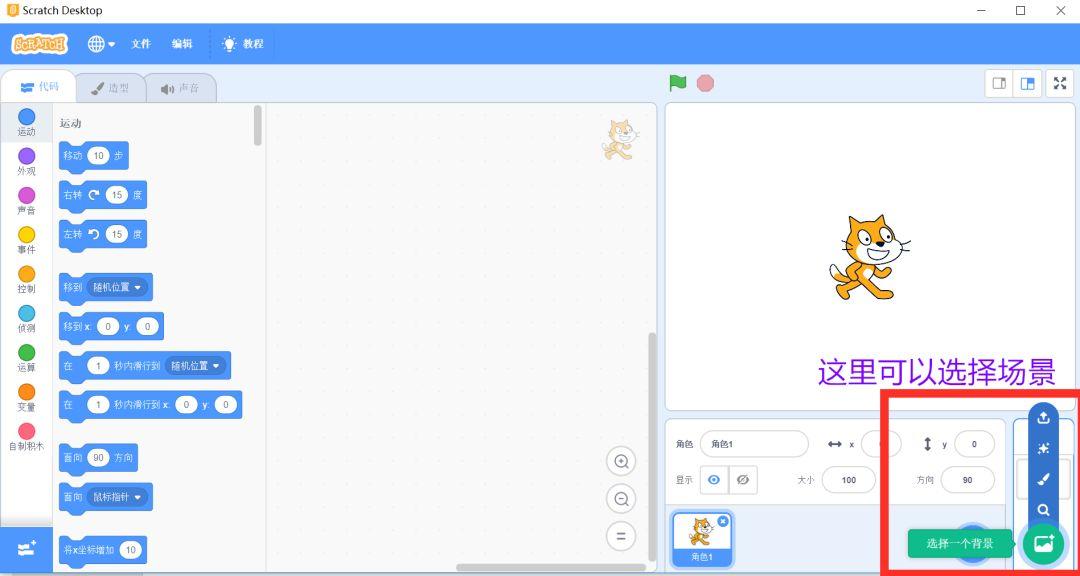Hide the sprite with crossed-eye icon
Screen dimensions: 1080x576
click(742, 480)
